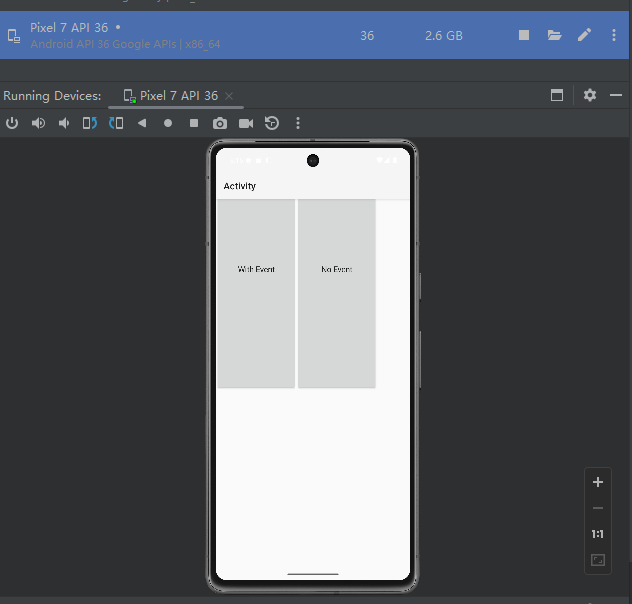Open Running Devices settings gear
632x604 pixels.
coord(590,95)
